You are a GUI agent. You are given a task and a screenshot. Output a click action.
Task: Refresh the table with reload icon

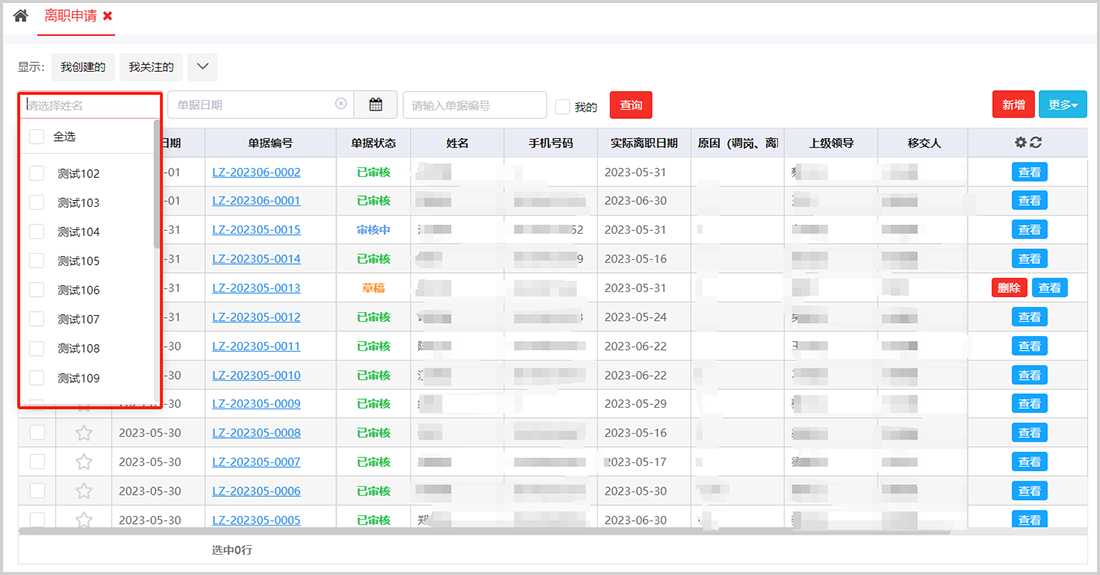1036,143
